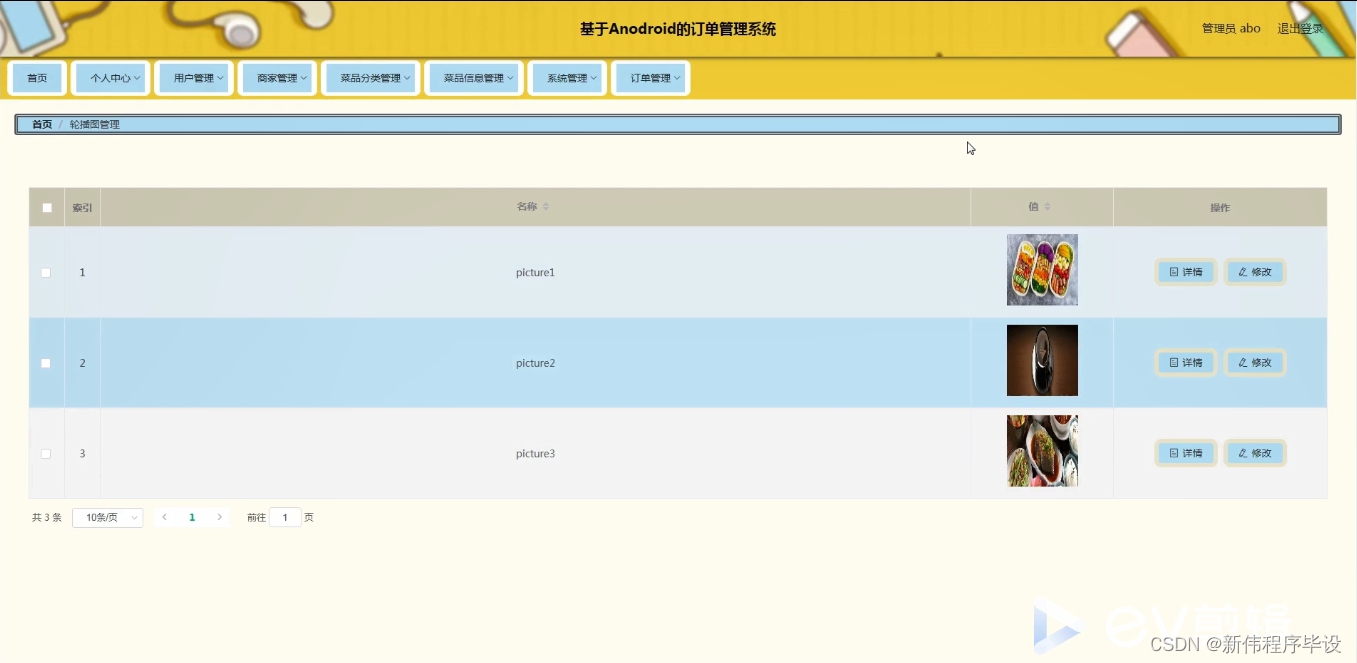
Task: Click the 退出登录 link
Action: (1301, 29)
